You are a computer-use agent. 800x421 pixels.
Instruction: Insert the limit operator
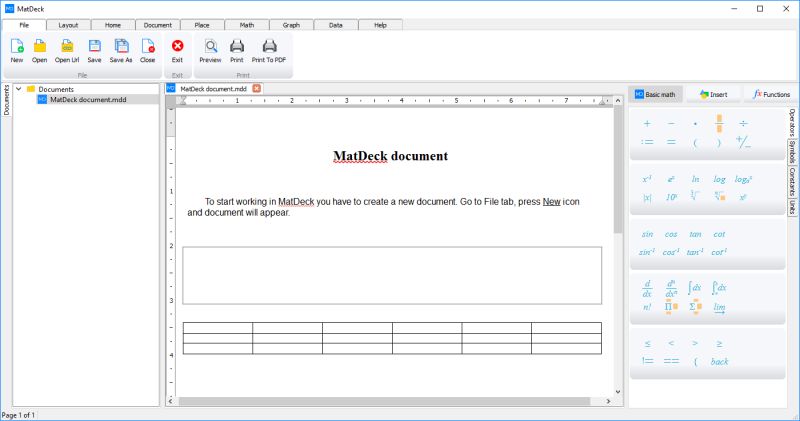[719, 307]
